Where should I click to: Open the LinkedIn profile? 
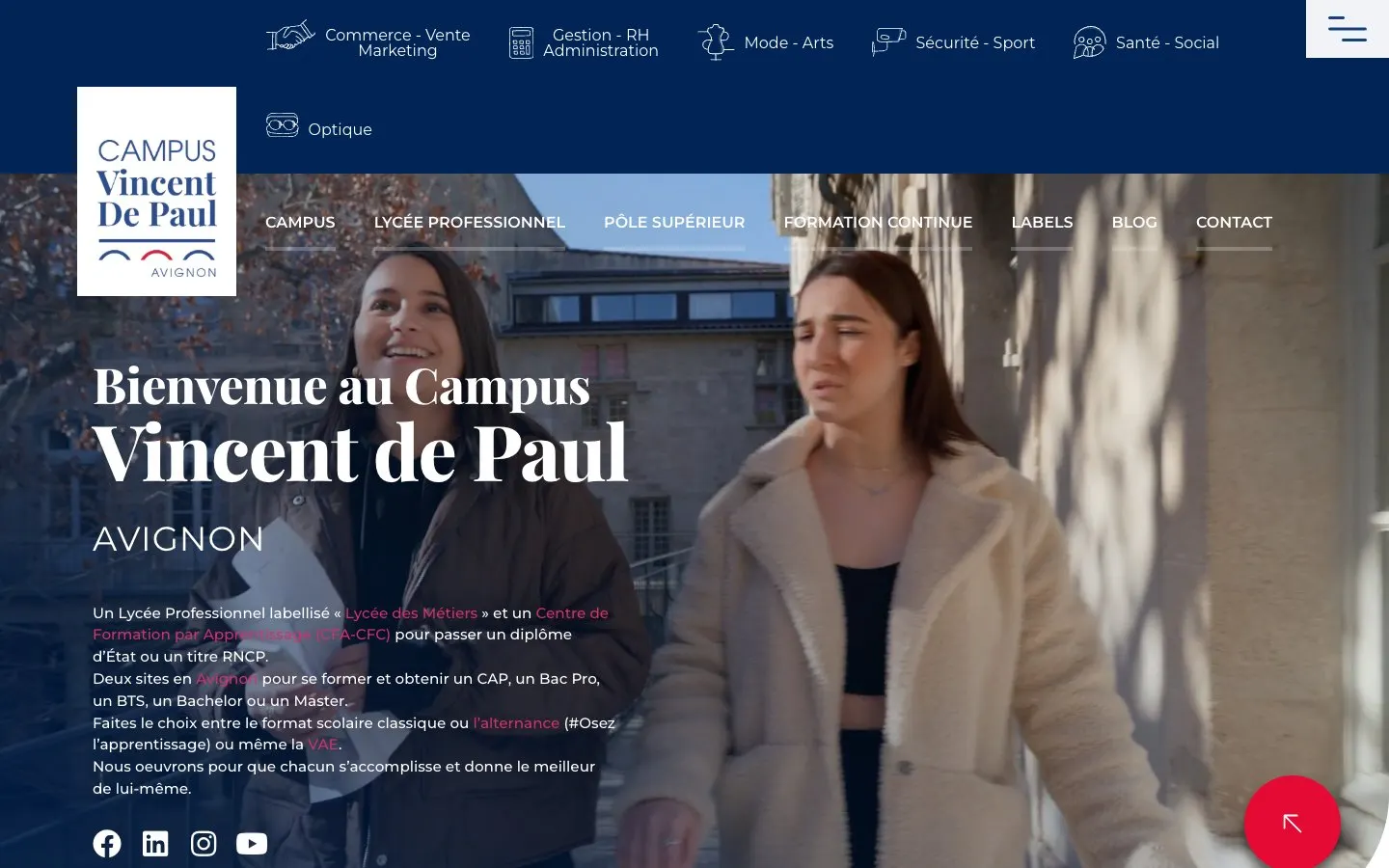pos(155,844)
